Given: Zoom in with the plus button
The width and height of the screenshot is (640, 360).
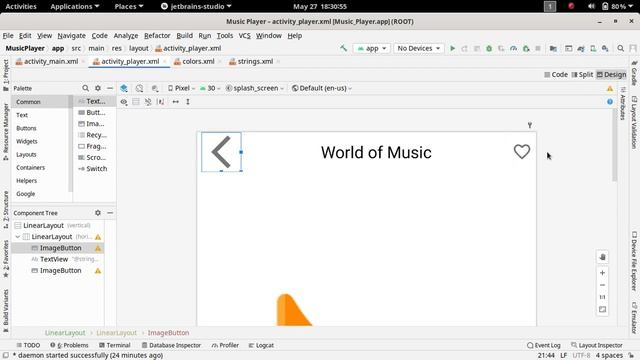Looking at the screenshot, I should pos(602,273).
